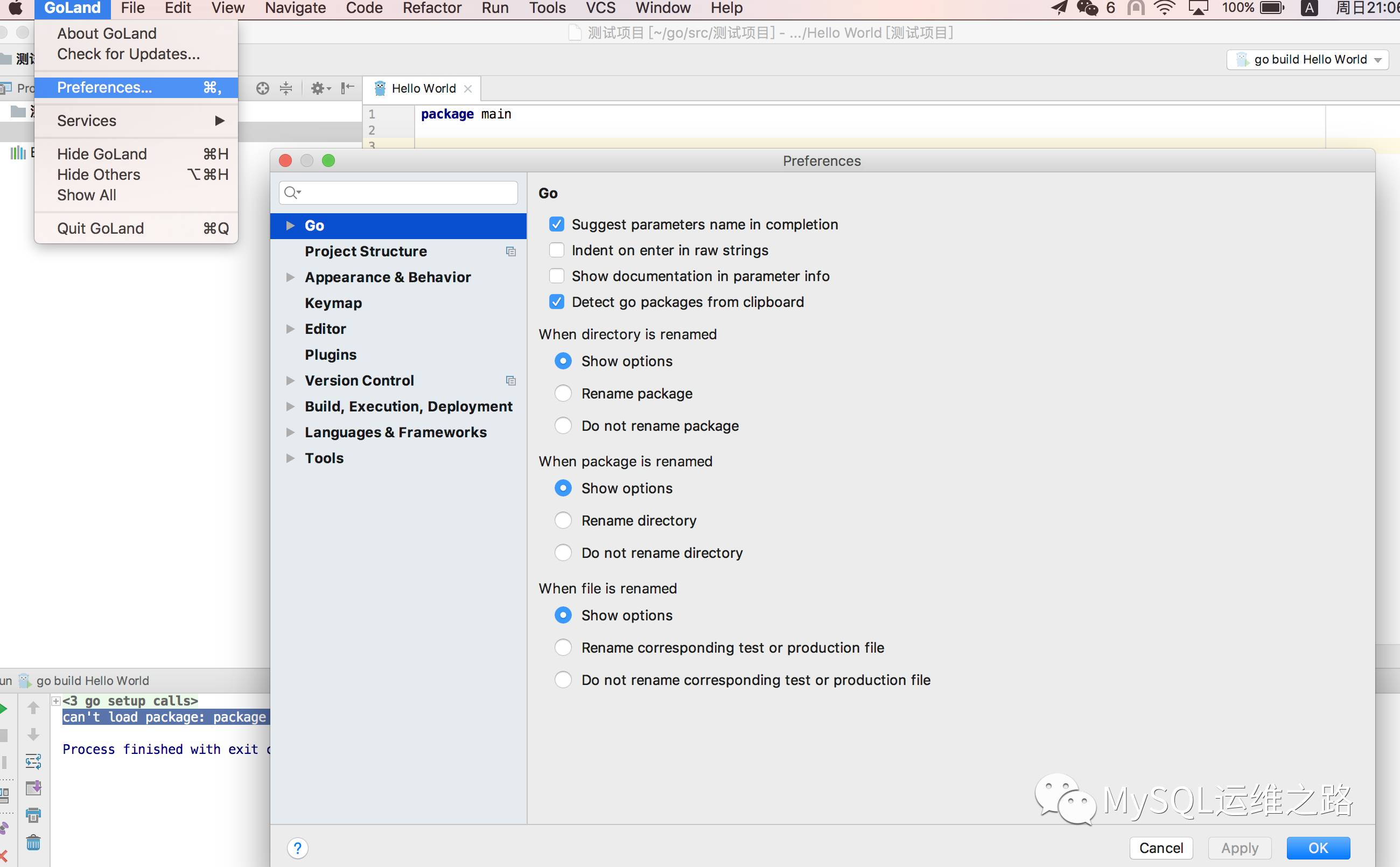Select Show options under When file is renamed
Image resolution: width=1400 pixels, height=867 pixels.
[x=563, y=616]
